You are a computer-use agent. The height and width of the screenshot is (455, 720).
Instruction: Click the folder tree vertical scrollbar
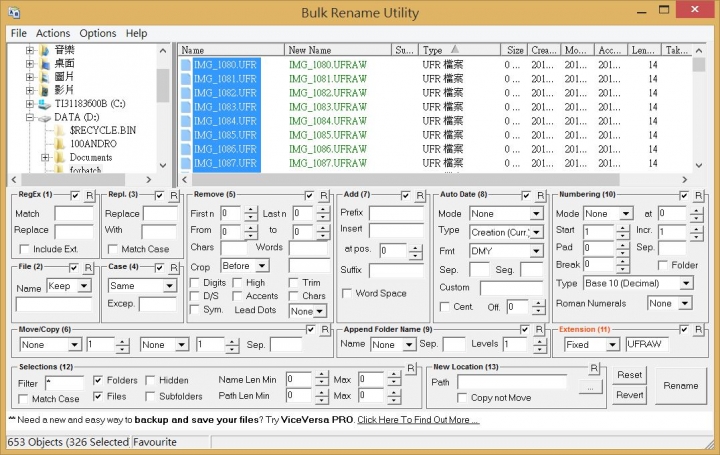[163, 85]
